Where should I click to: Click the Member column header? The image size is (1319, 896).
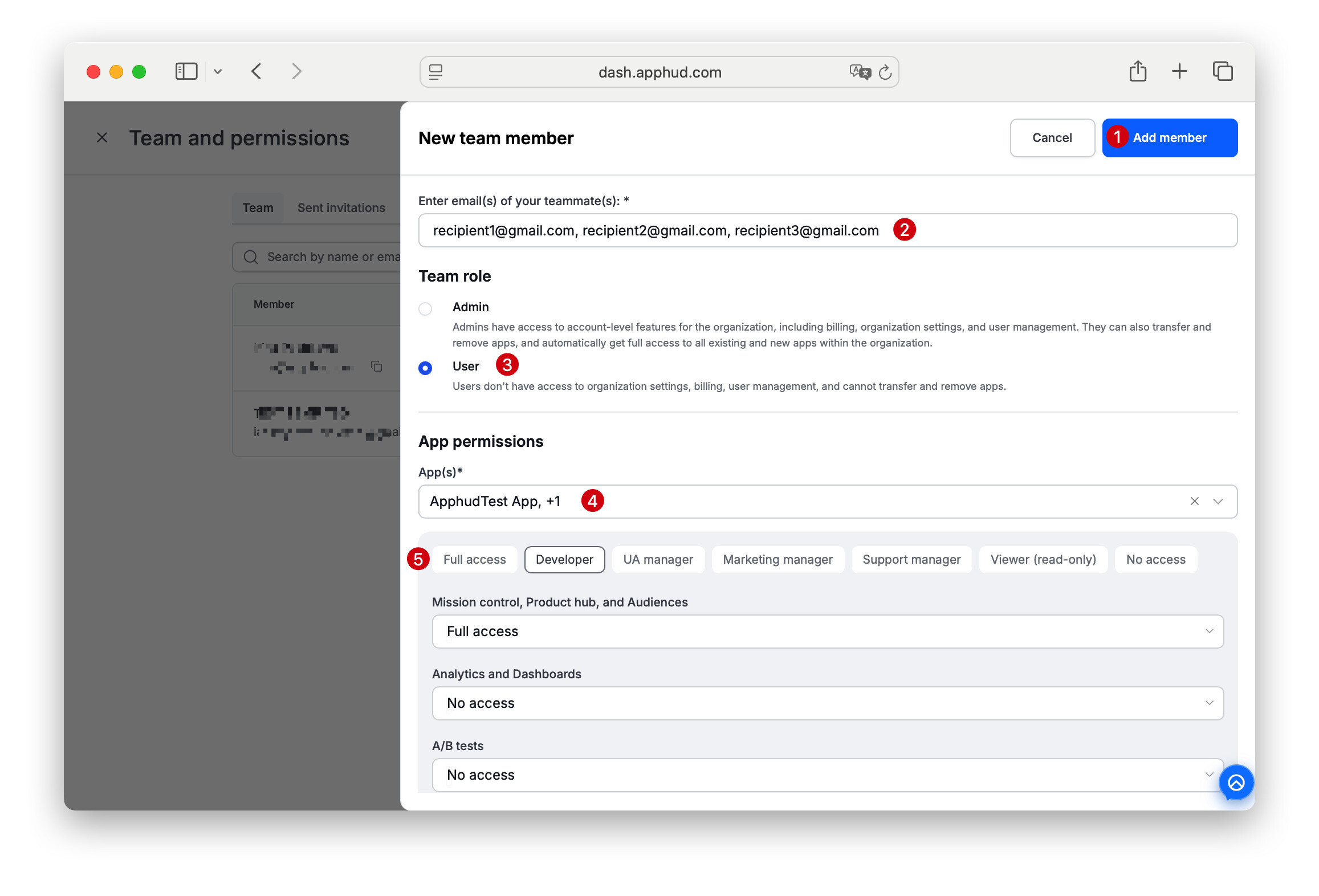click(274, 304)
